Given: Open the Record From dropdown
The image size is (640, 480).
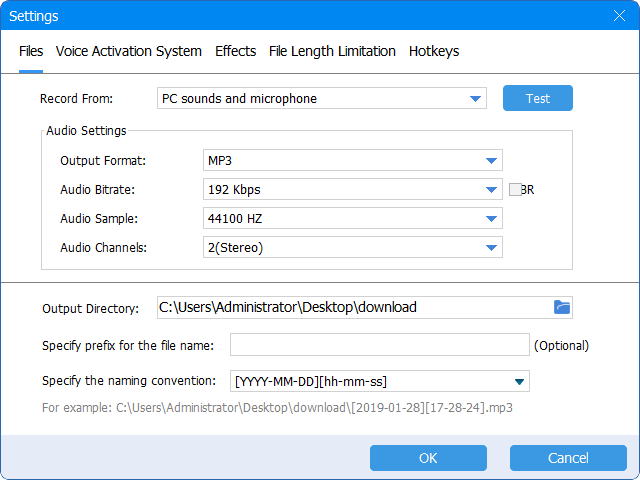Looking at the screenshot, I should tap(322, 99).
